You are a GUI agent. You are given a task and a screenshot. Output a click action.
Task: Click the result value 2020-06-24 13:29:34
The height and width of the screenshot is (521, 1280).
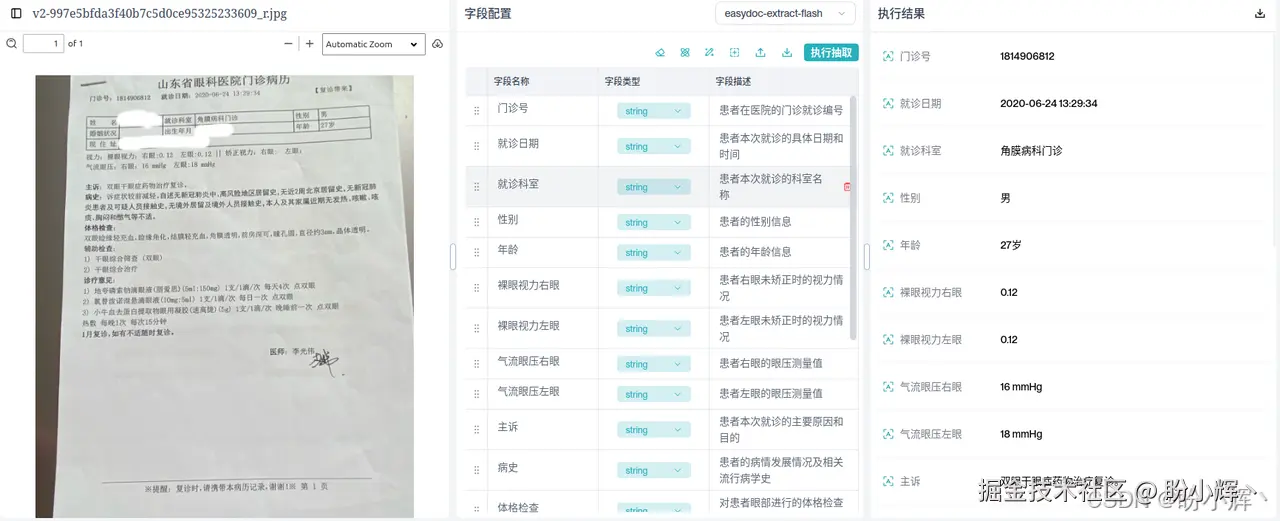tap(1049, 103)
